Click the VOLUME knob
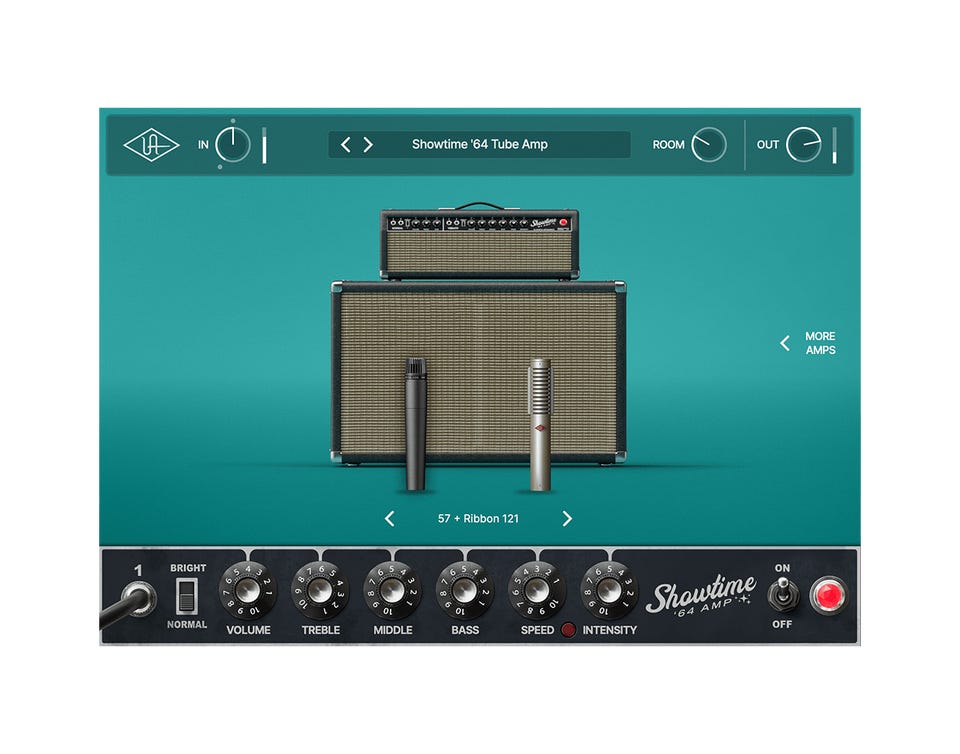960x754 pixels. coord(248,591)
